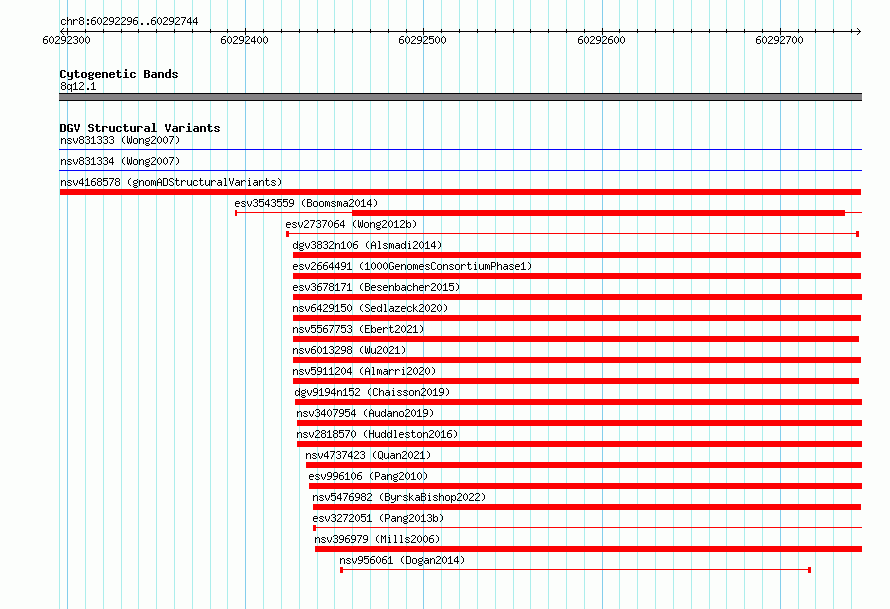Open nsv4168578 (gnomADStructuralVariants) variant
890x609 pixels.
coord(171,182)
